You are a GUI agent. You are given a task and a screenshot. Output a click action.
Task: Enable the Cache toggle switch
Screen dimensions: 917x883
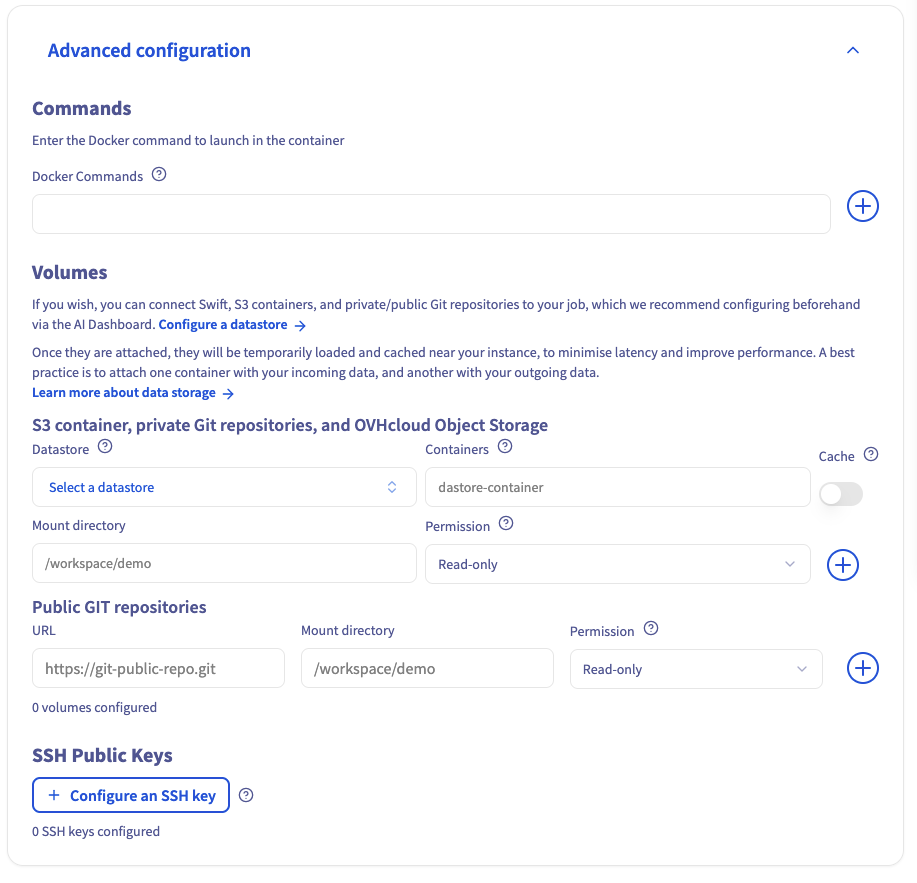click(x=840, y=494)
